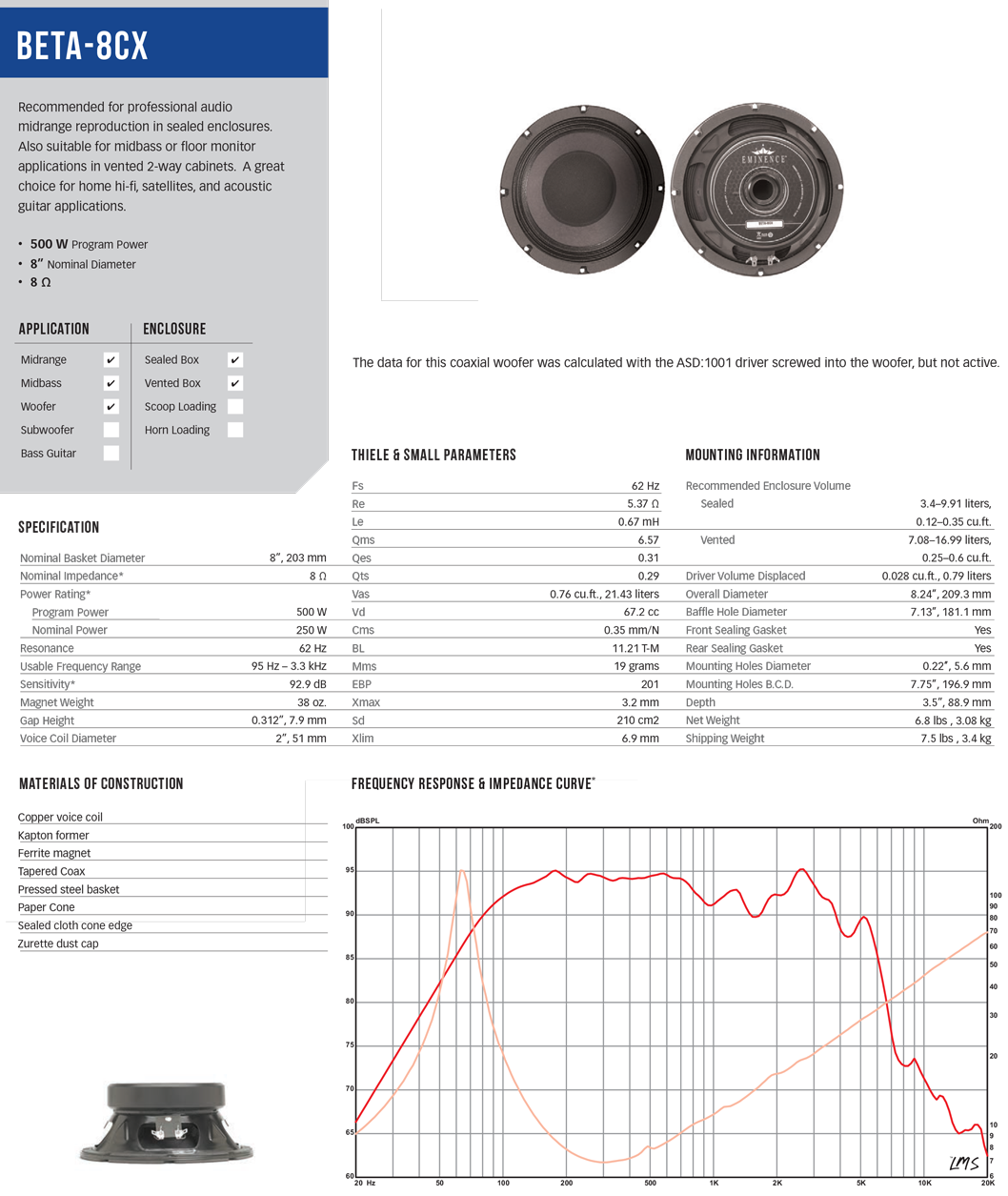The image size is (1008, 1196).
Task: Select the Xmax value '3.2 mm'
Action: pos(642,702)
